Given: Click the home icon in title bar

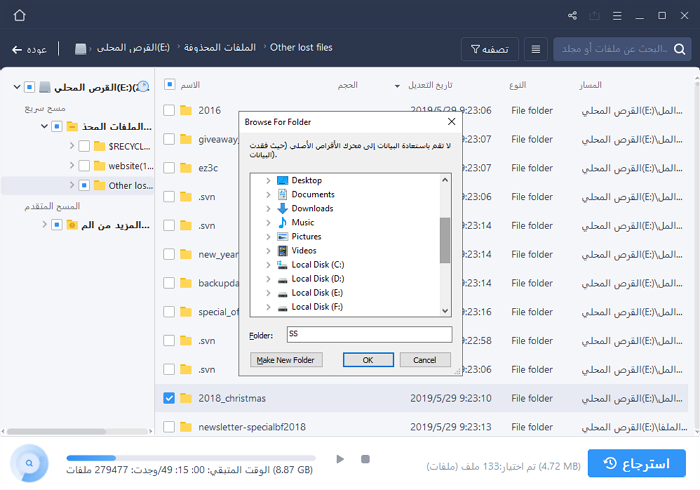Looking at the screenshot, I should point(21,16).
